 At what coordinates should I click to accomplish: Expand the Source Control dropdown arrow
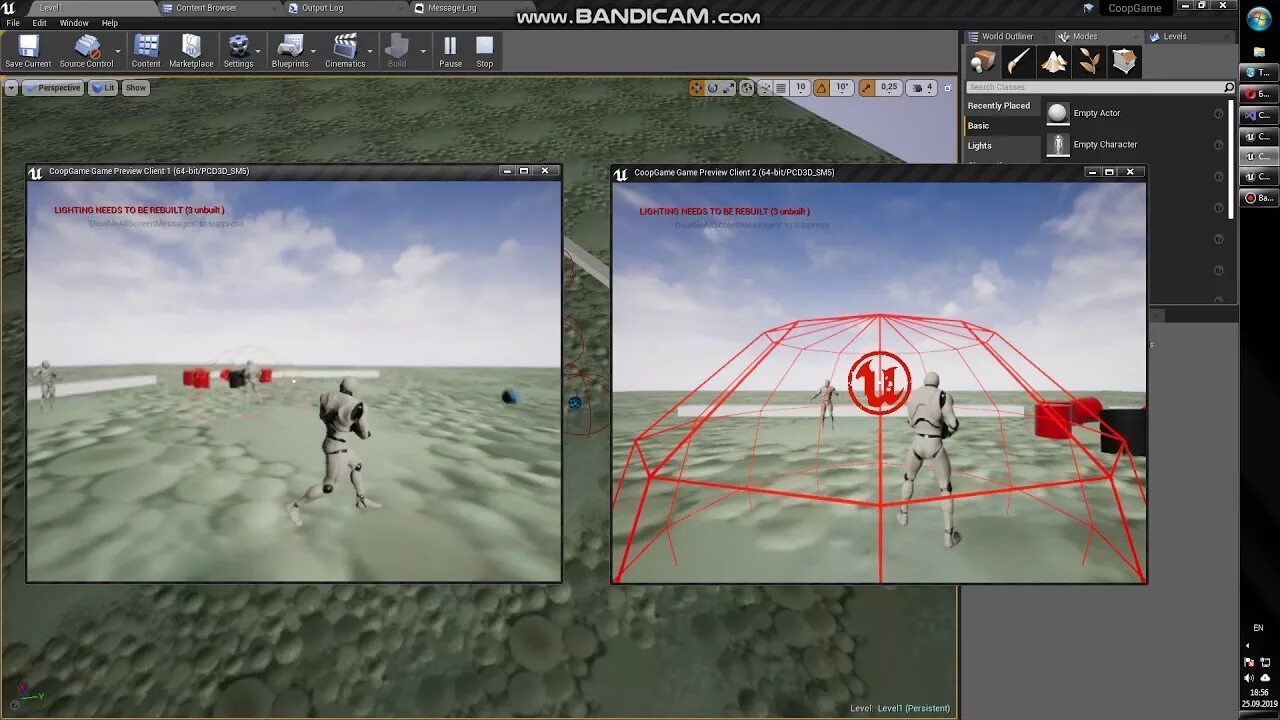coord(118,51)
